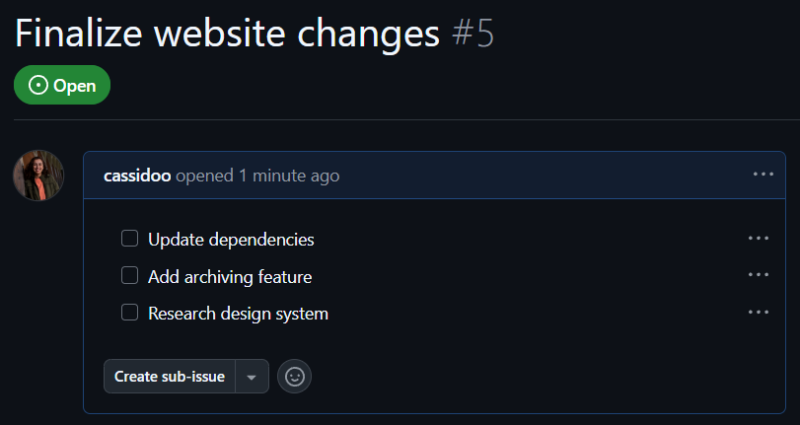Open options menu for Update dependencies task

[758, 239]
